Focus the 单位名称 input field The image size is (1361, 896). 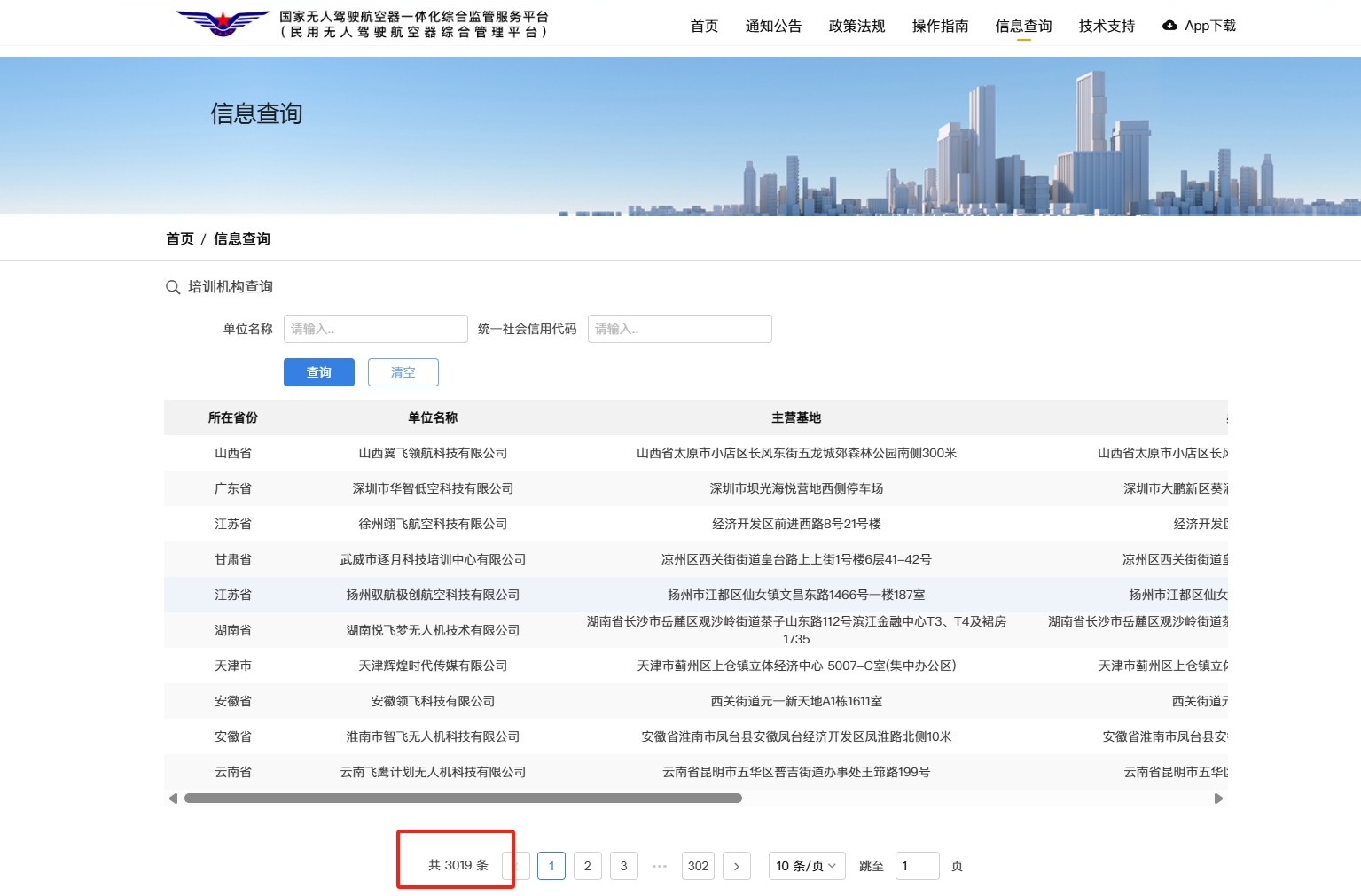375,329
